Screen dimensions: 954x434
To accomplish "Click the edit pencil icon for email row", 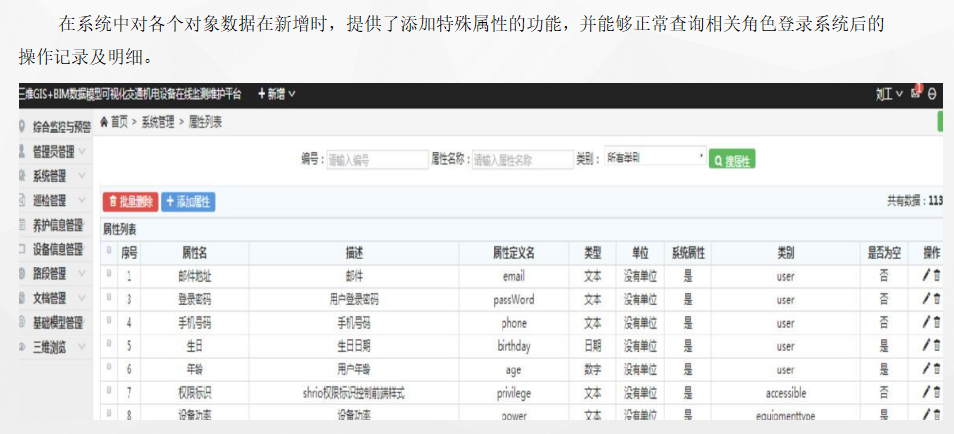I will tap(926, 275).
